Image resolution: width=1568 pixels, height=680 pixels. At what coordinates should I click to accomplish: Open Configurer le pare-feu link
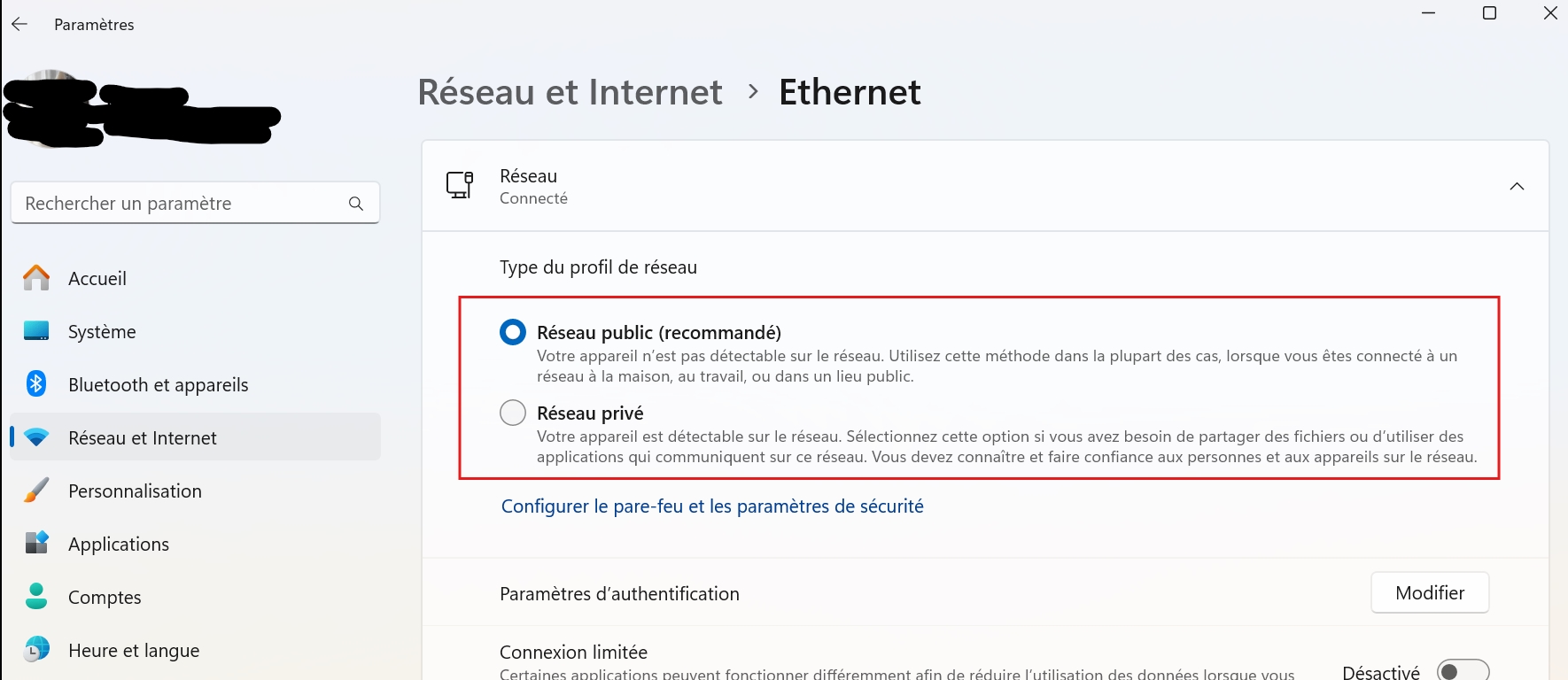[711, 506]
